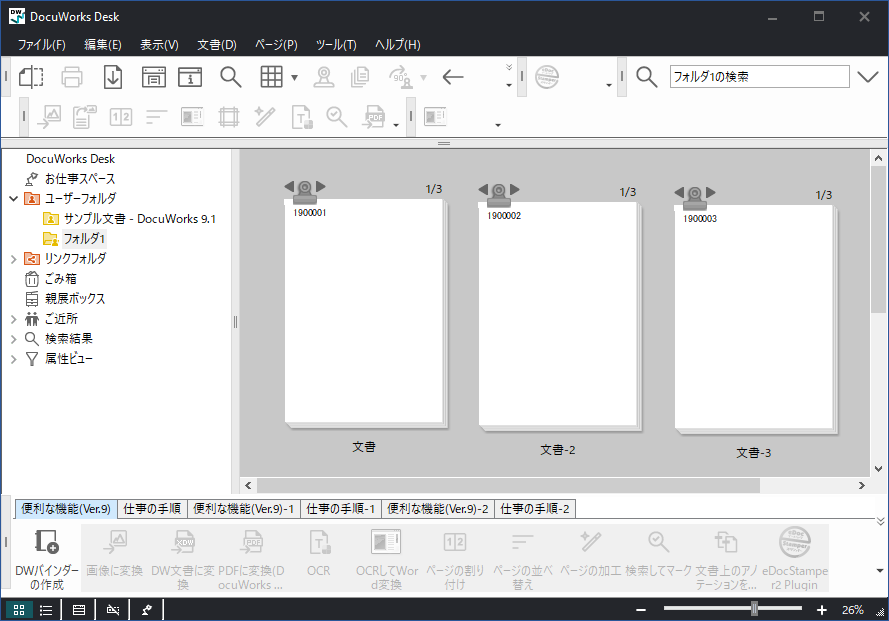
Task: Click the rotate 90 degrees icon
Action: point(401,77)
